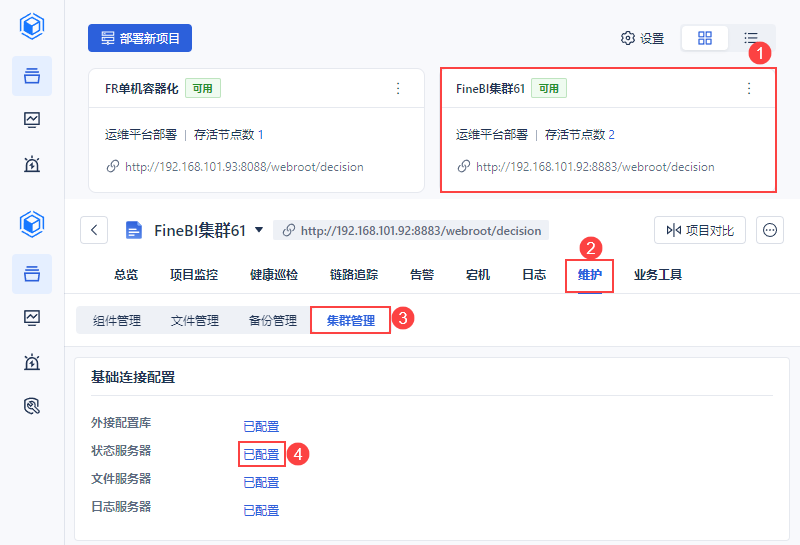Viewport: 800px width, 545px height.
Task: Click the 文件服务器 label
Action: pos(121,479)
